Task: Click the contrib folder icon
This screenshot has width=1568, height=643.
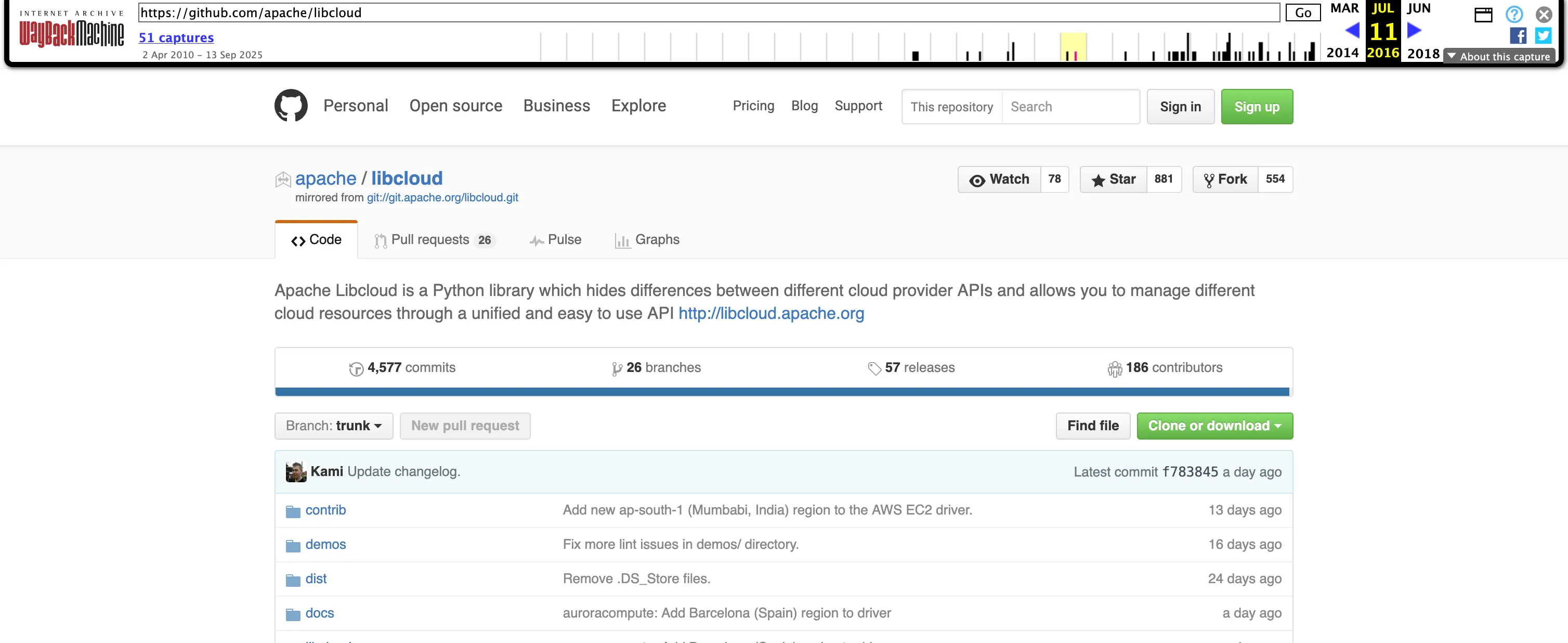Action: click(293, 511)
